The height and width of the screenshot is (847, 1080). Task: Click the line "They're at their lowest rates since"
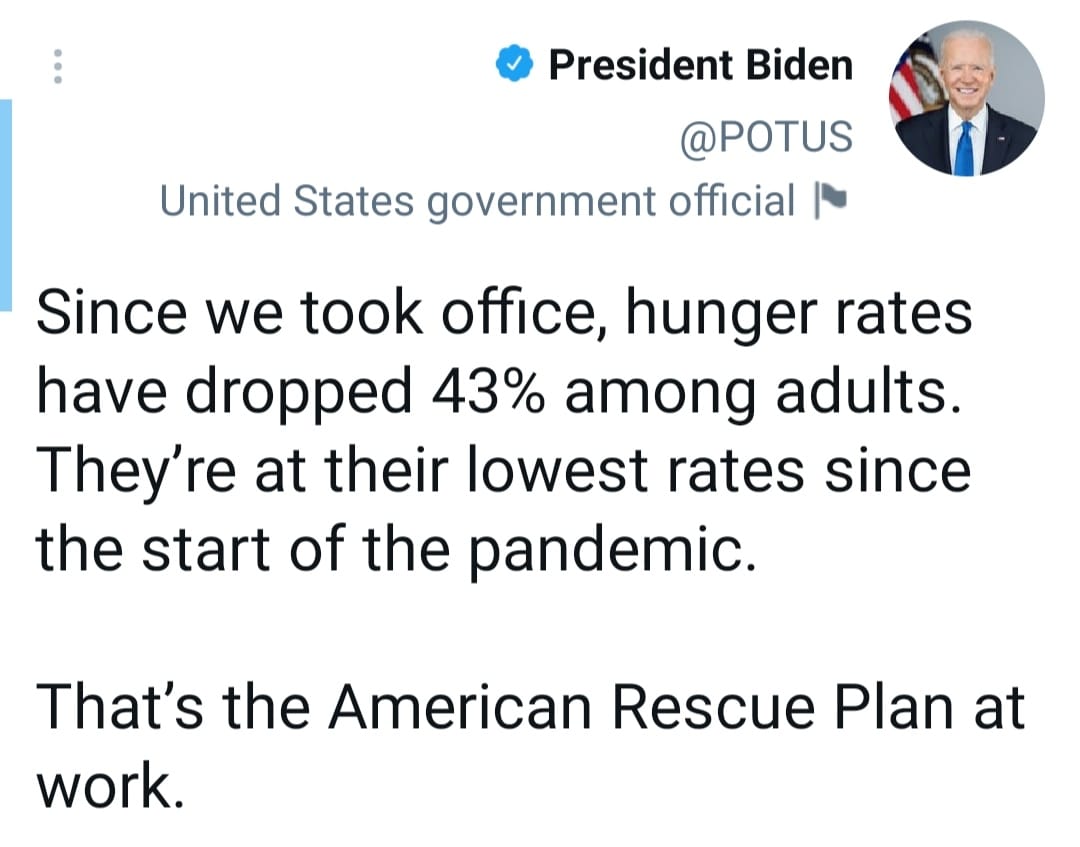pyautogui.click(x=503, y=471)
